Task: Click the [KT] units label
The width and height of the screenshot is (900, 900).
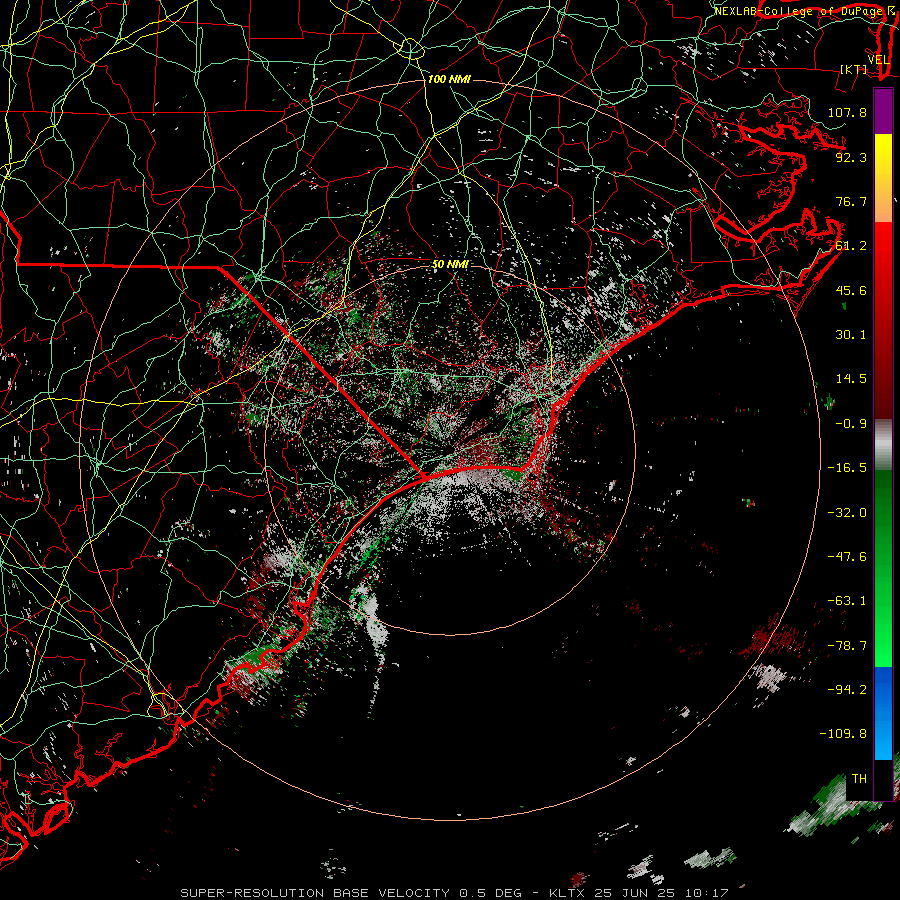Action: (854, 69)
